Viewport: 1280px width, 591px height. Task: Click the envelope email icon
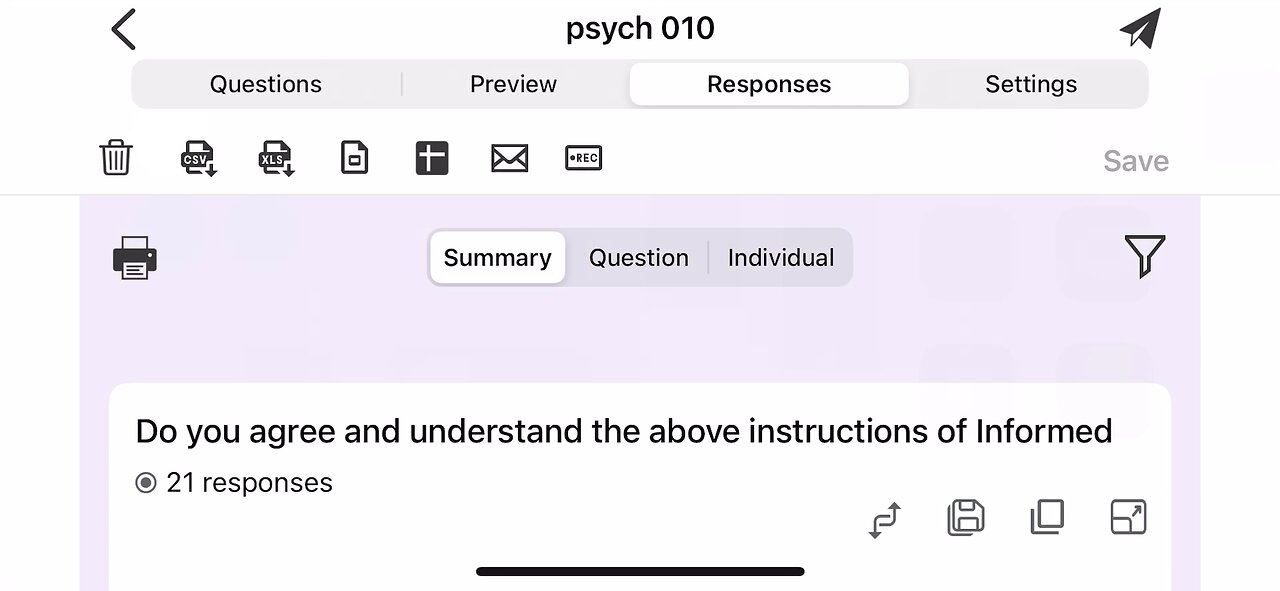click(x=509, y=158)
